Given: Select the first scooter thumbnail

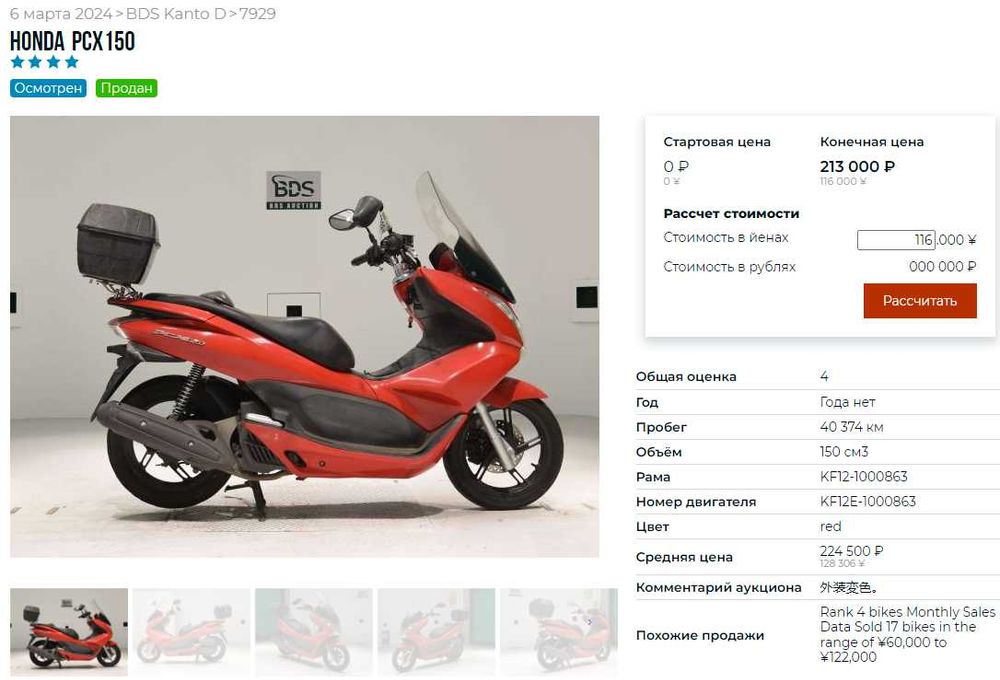Looking at the screenshot, I should pyautogui.click(x=69, y=632).
